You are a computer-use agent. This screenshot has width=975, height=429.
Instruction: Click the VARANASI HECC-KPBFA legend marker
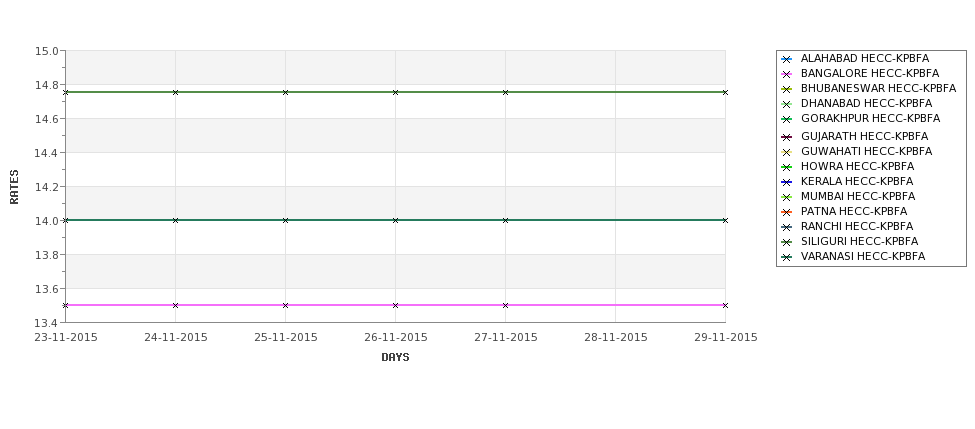tap(787, 257)
